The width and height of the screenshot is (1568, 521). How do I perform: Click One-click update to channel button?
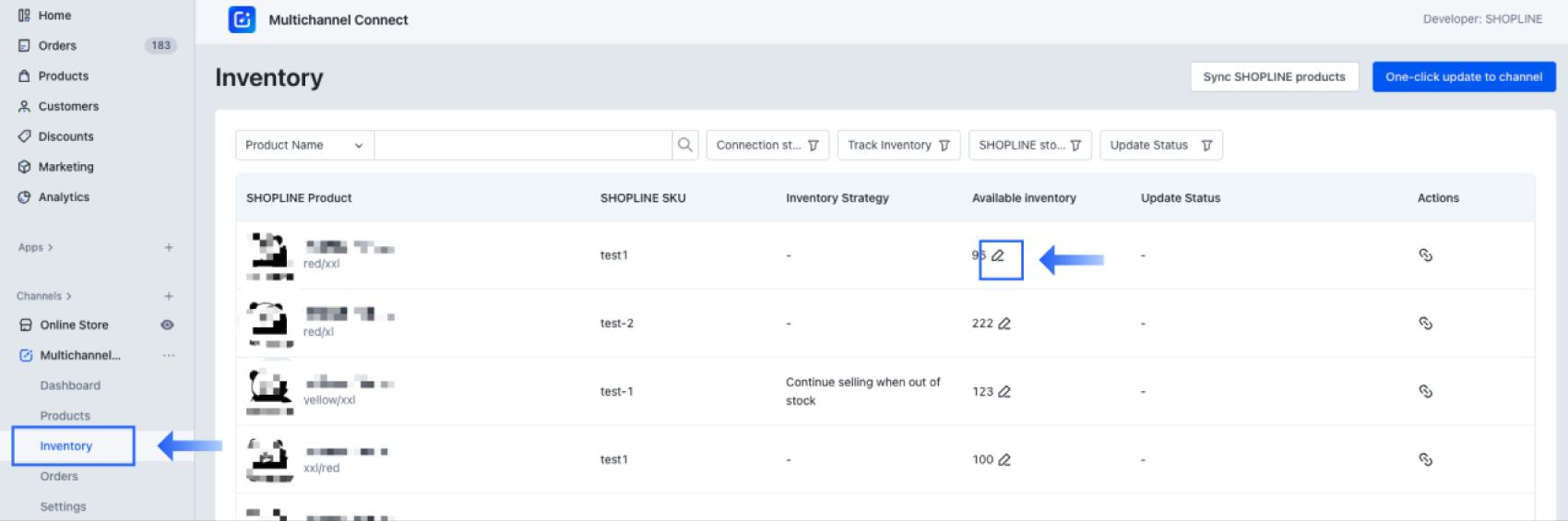tap(1463, 77)
